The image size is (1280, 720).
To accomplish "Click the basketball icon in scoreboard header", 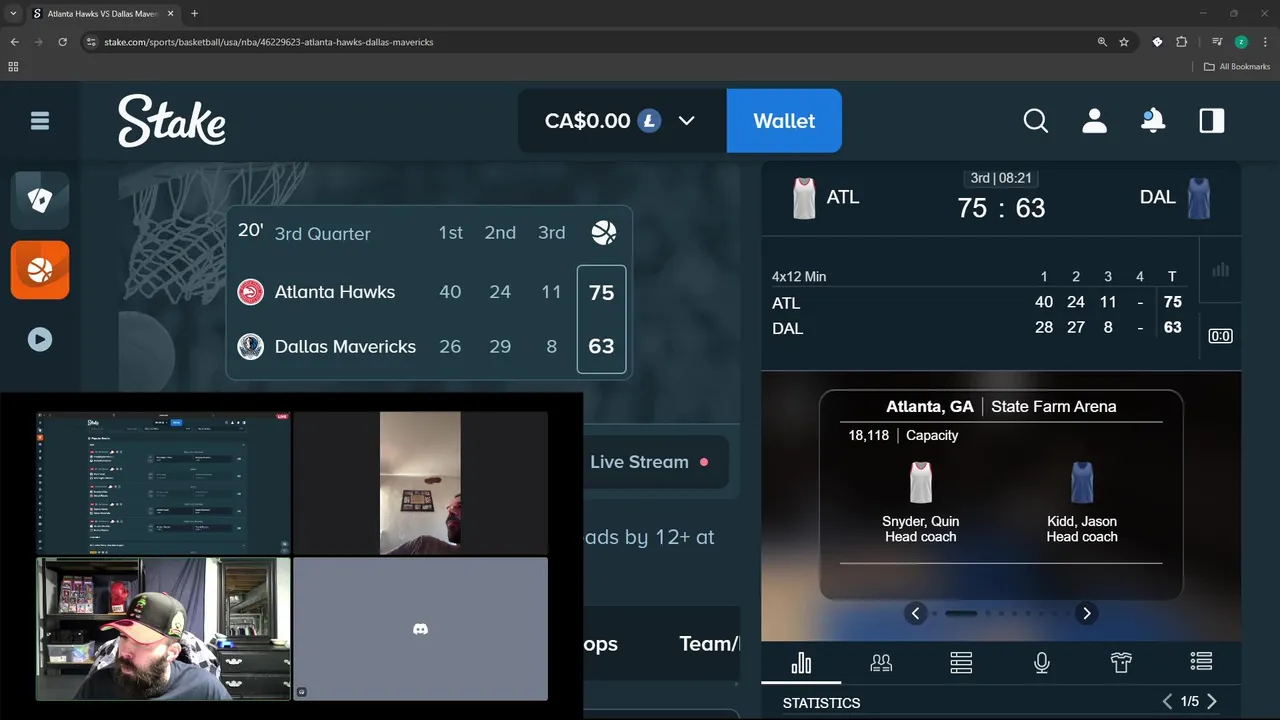I will tap(604, 233).
